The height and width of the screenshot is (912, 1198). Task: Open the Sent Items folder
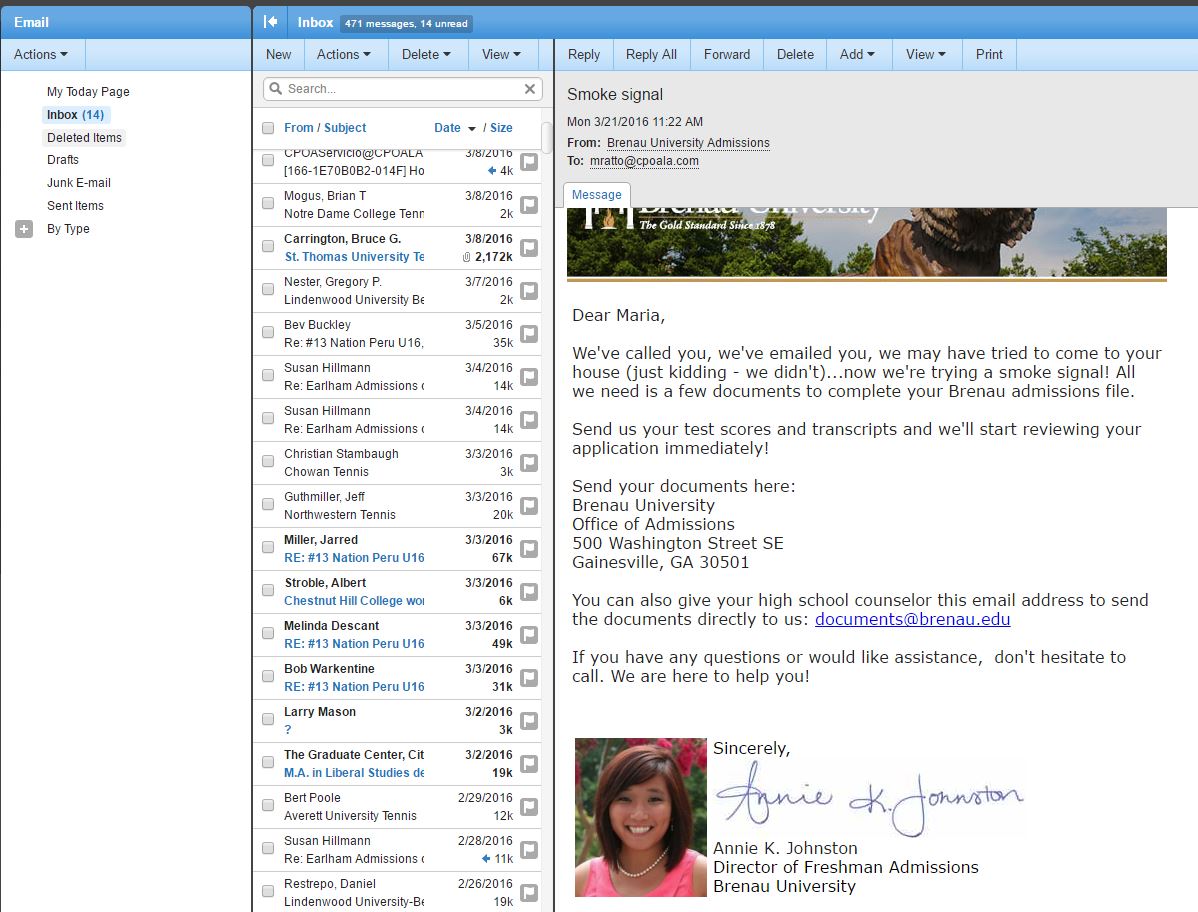(x=75, y=205)
